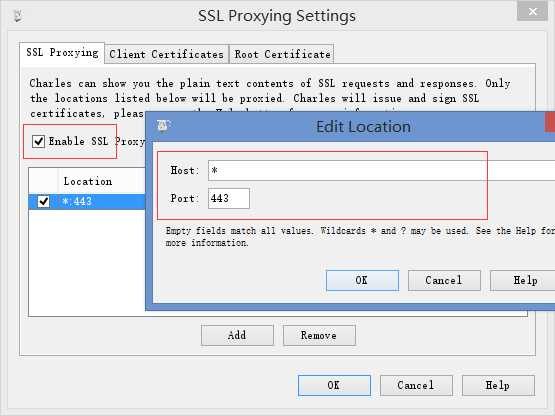Confirm Edit Location with OK

(362, 280)
